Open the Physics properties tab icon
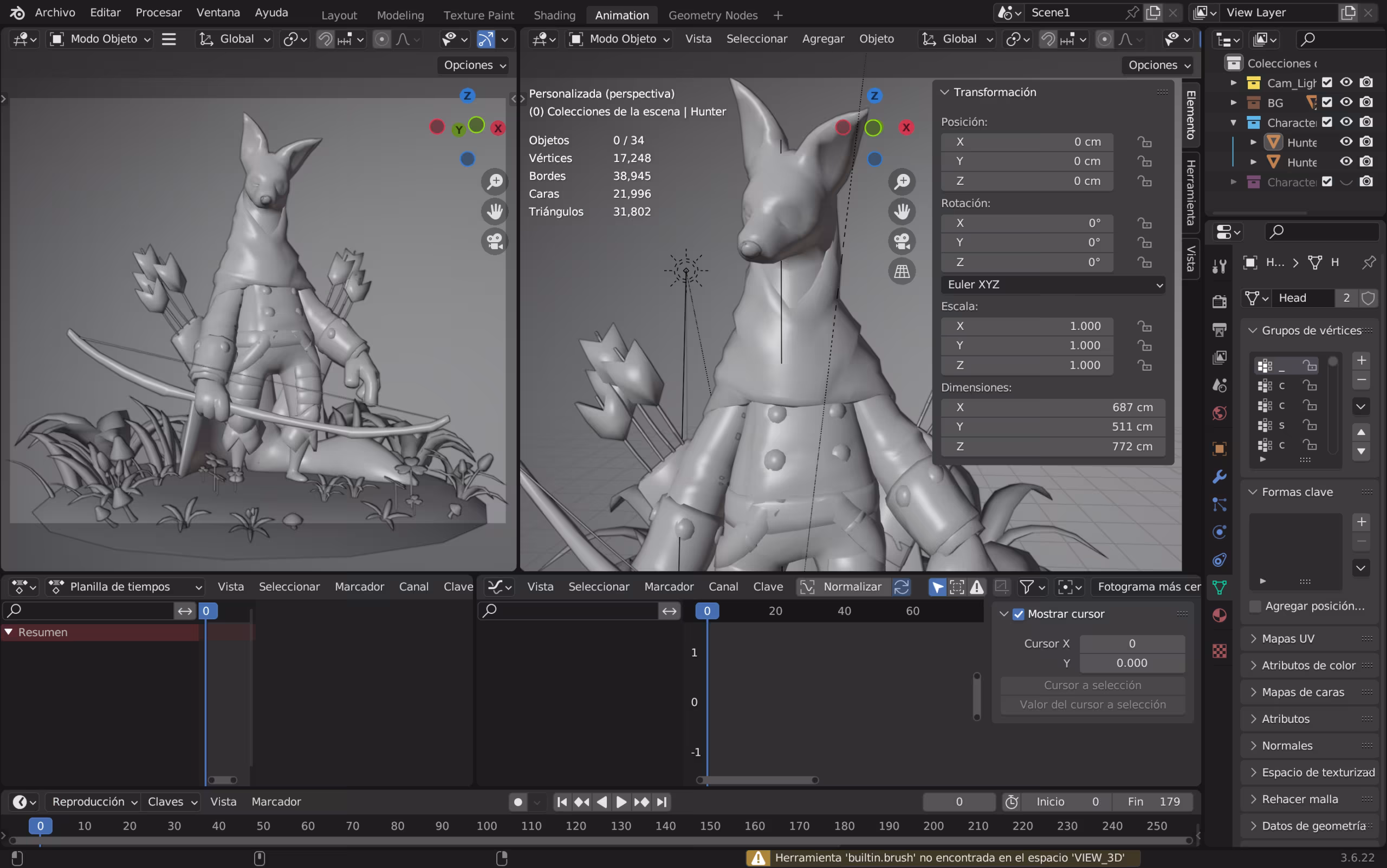 pyautogui.click(x=1220, y=532)
